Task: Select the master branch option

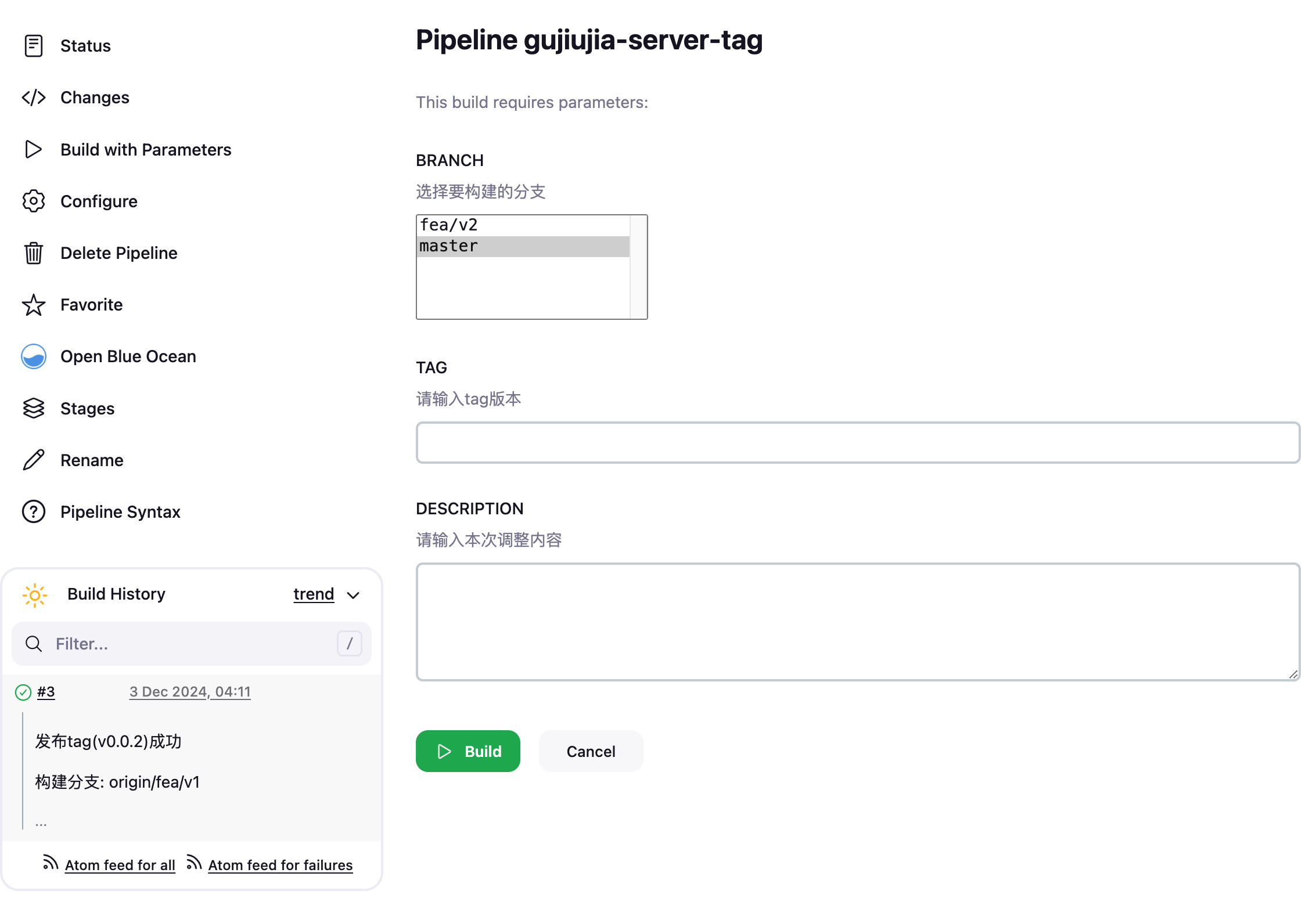Action: [523, 247]
